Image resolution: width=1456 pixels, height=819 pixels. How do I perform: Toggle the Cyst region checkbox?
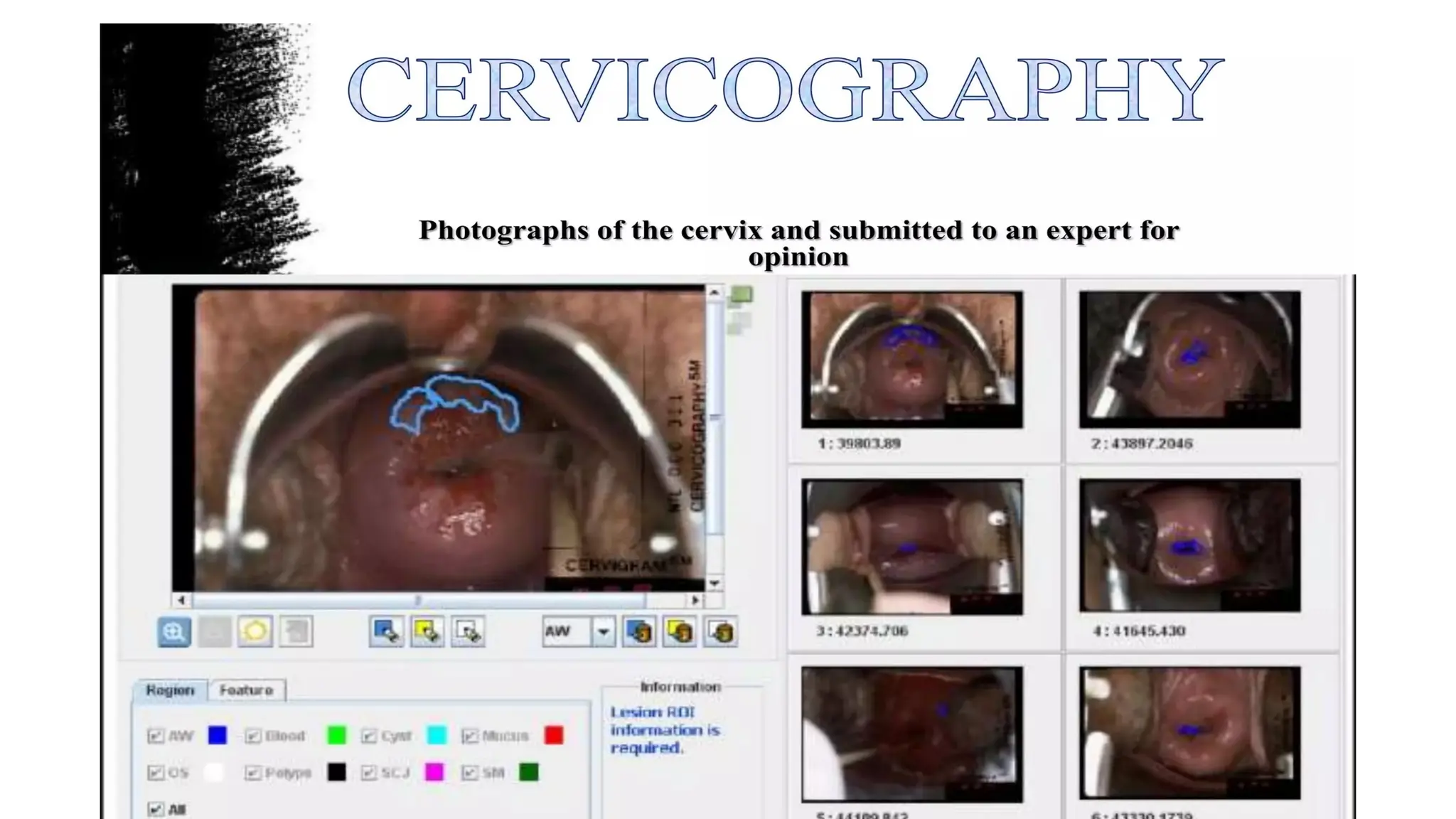click(x=368, y=736)
